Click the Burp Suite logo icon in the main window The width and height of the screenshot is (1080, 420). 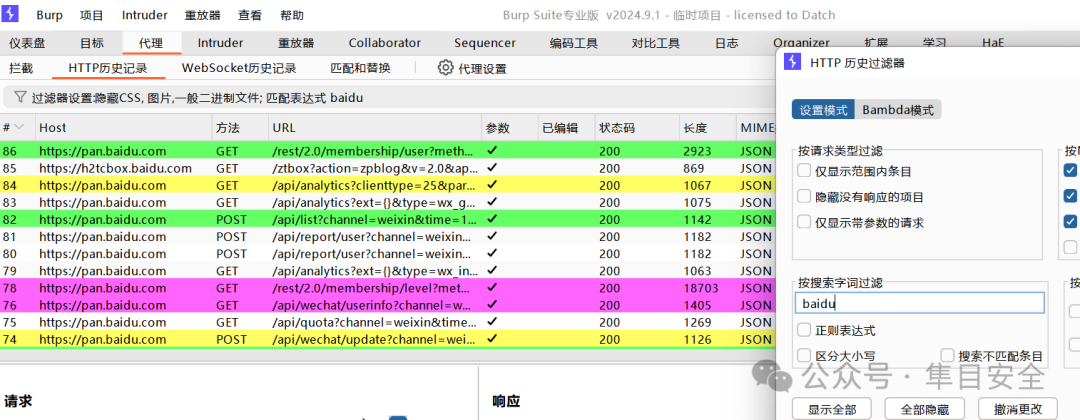click(11, 14)
